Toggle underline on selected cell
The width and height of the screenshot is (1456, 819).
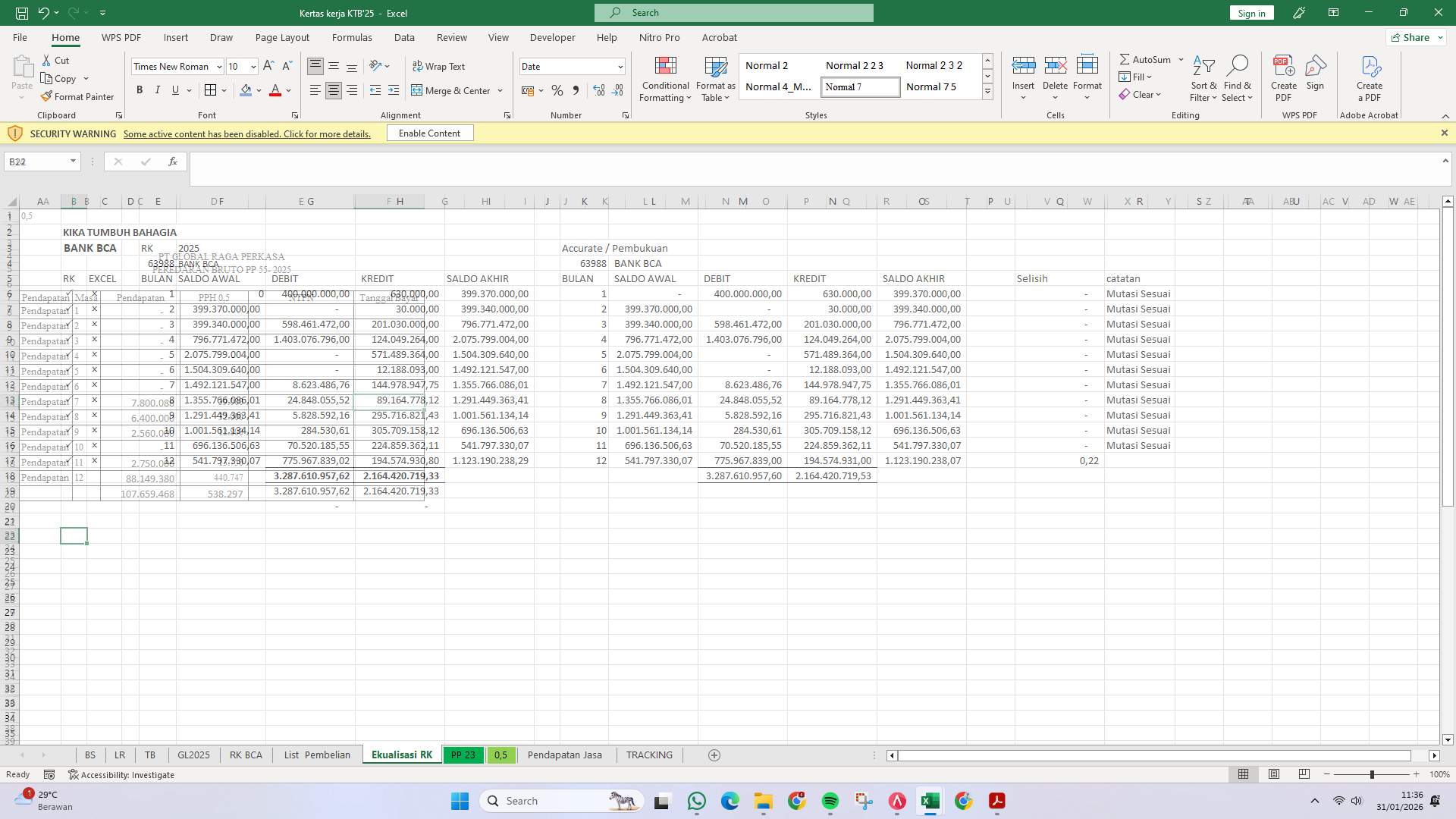click(x=174, y=89)
